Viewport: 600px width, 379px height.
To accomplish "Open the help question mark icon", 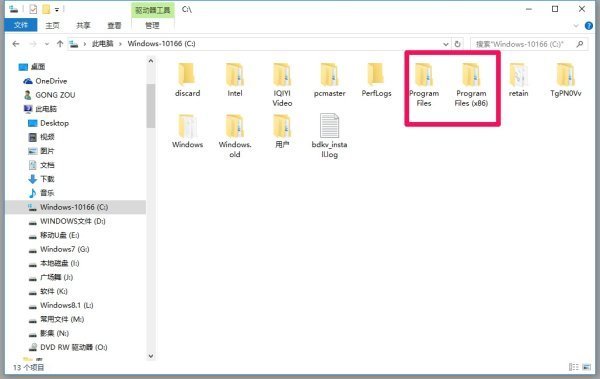I will click(589, 26).
